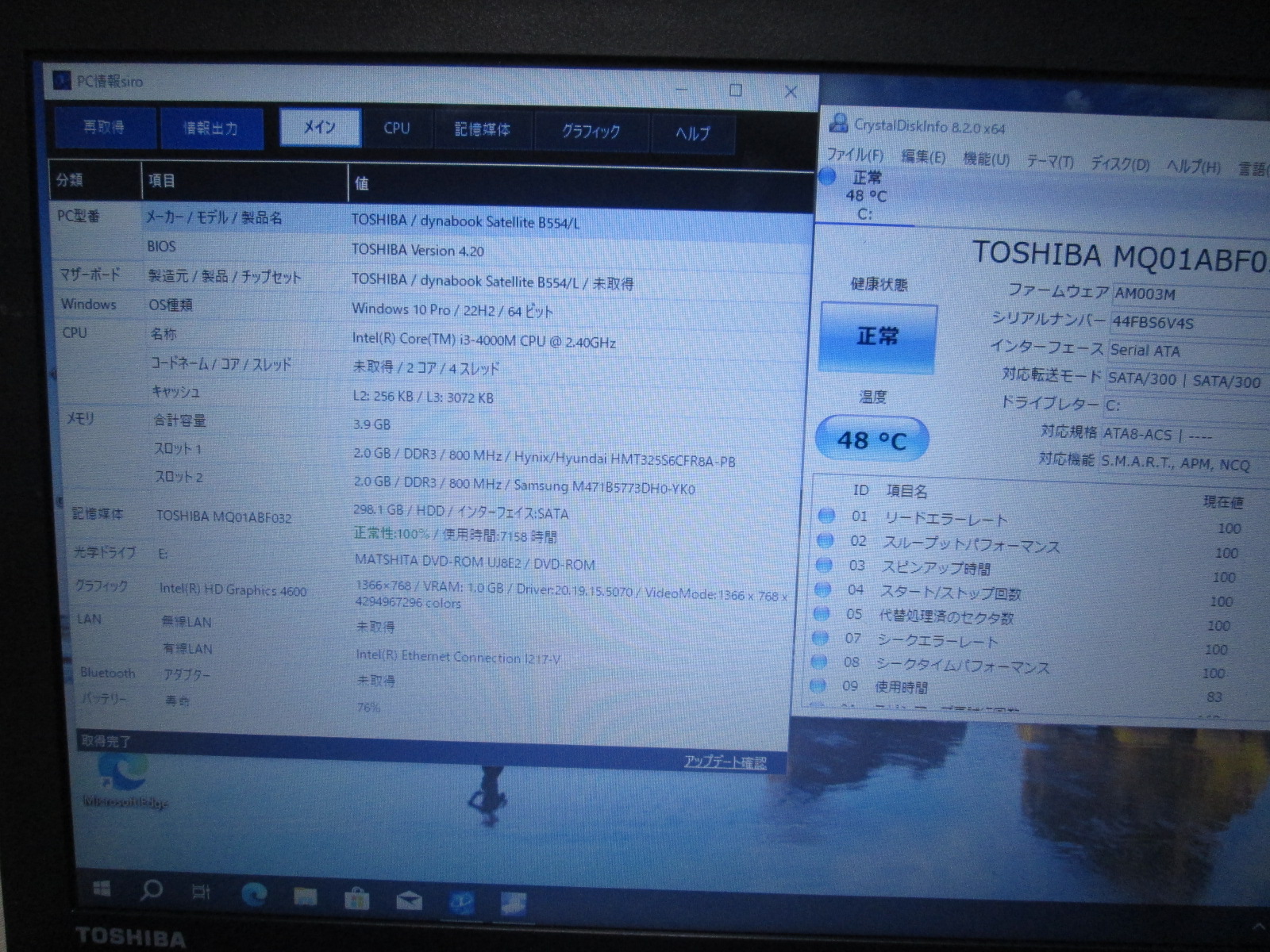Viewport: 1270px width, 952px height.
Task: Select 'Intel(R) Ethernet Connection I217-V' value
Action: pos(458,657)
